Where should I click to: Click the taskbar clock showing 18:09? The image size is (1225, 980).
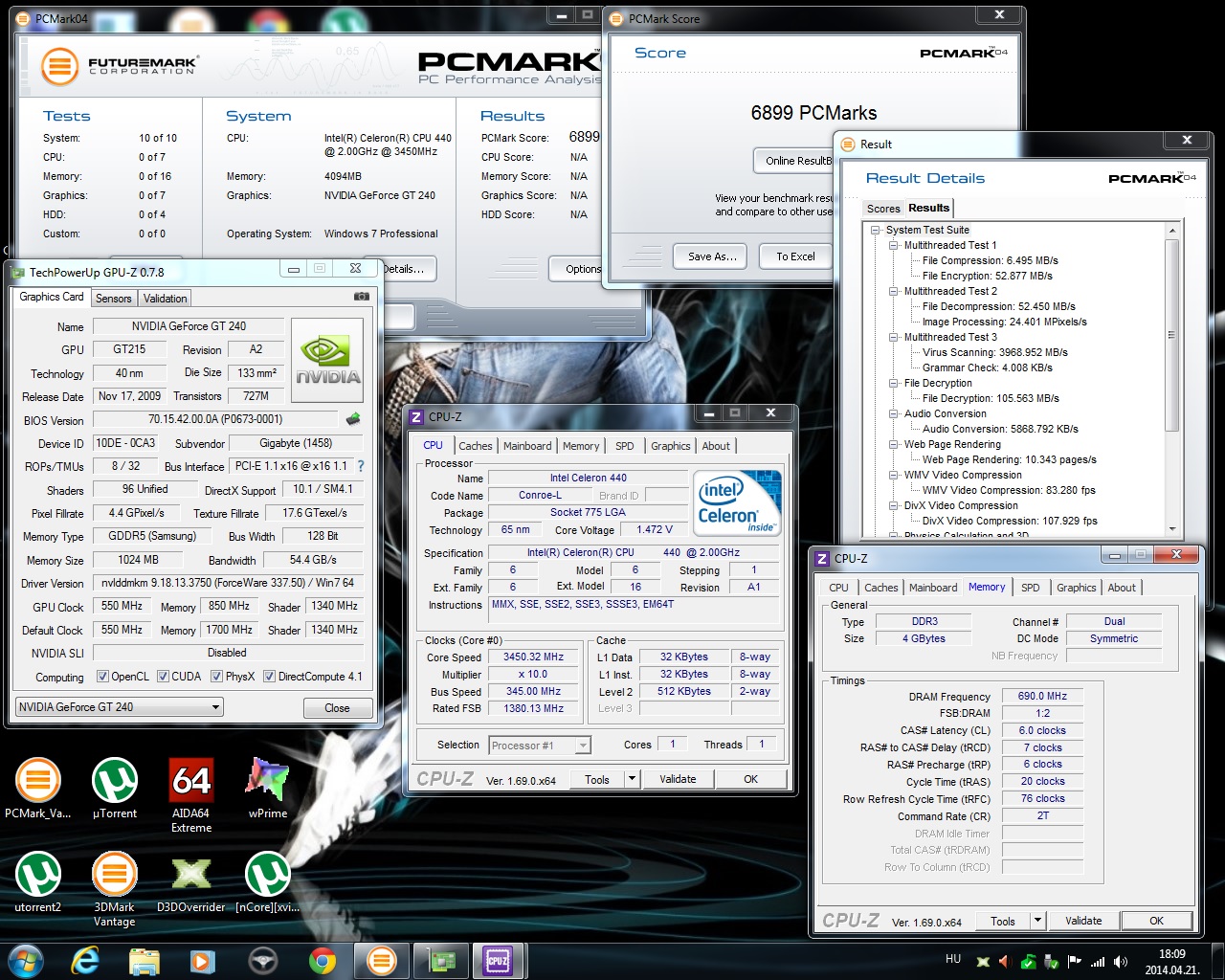[1172, 962]
